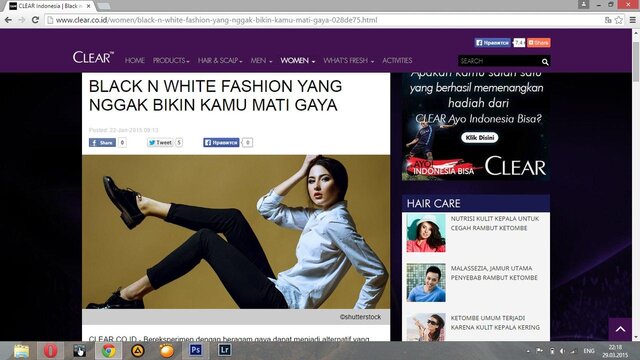Launch Photoshop from taskbar

196,350
